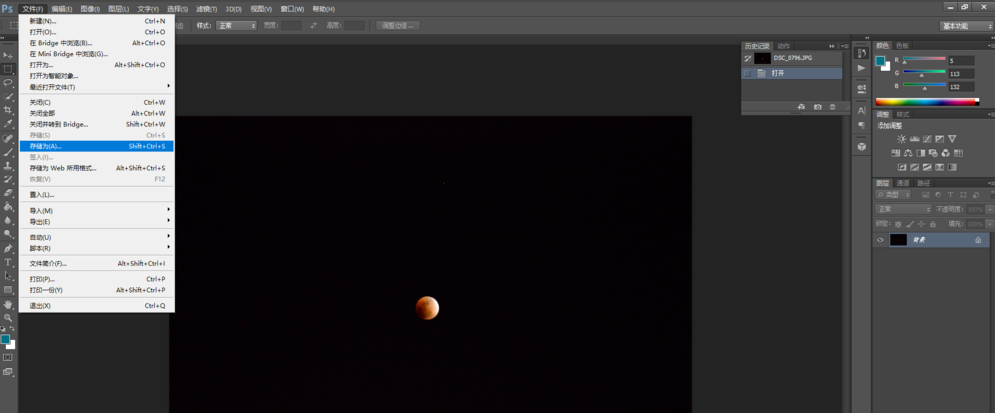Select the Horizontal Type tool
The width and height of the screenshot is (995, 413).
coord(8,262)
